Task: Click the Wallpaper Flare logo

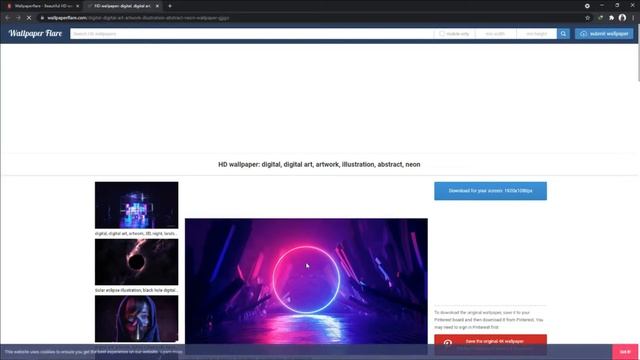Action: click(35, 33)
